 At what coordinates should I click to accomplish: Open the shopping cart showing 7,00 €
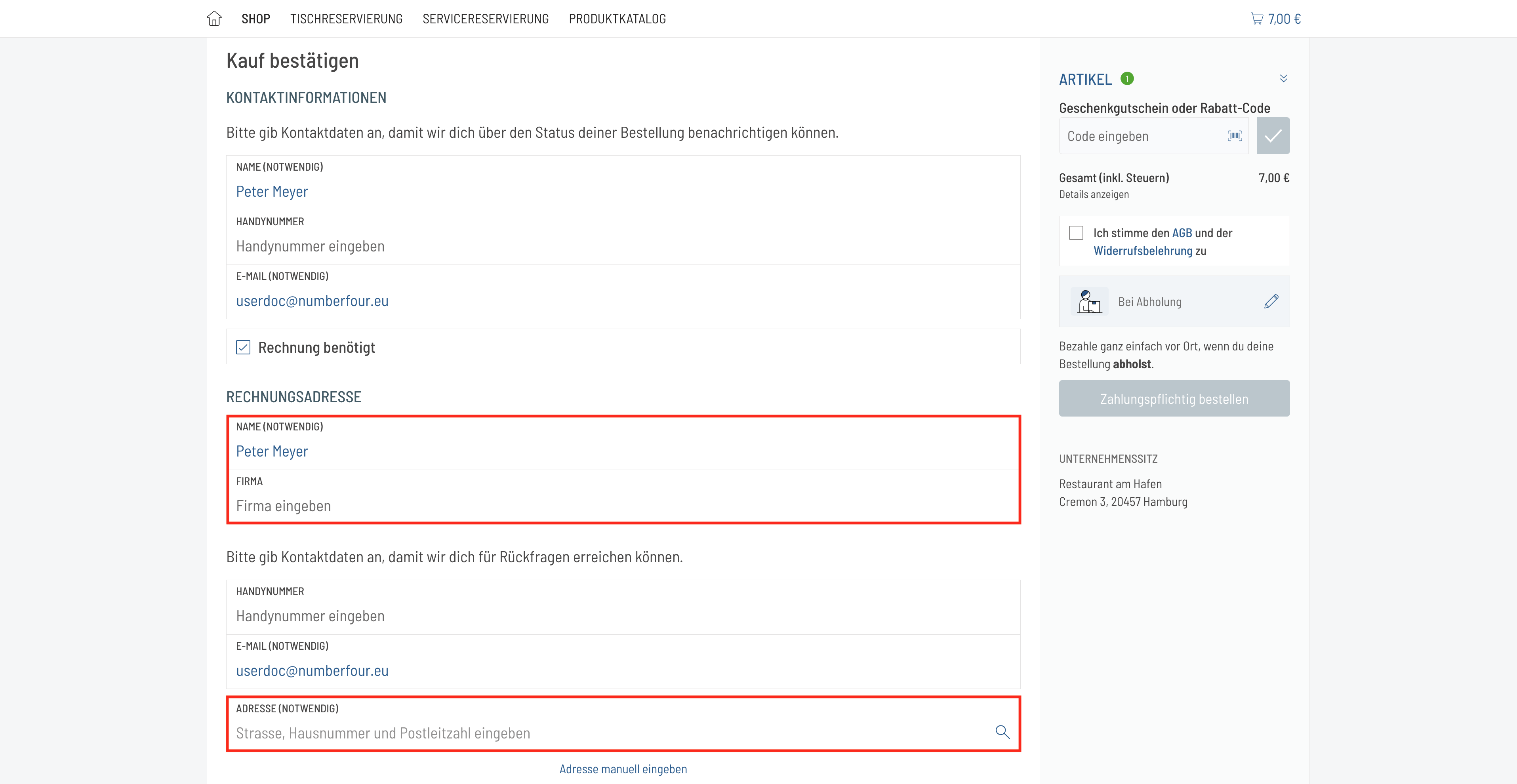point(1275,19)
